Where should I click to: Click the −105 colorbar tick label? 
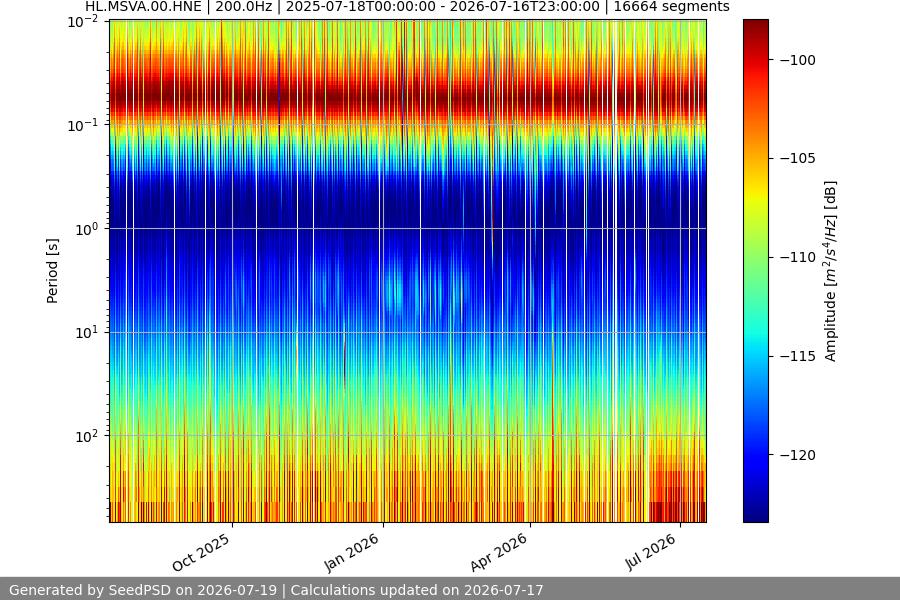click(797, 158)
